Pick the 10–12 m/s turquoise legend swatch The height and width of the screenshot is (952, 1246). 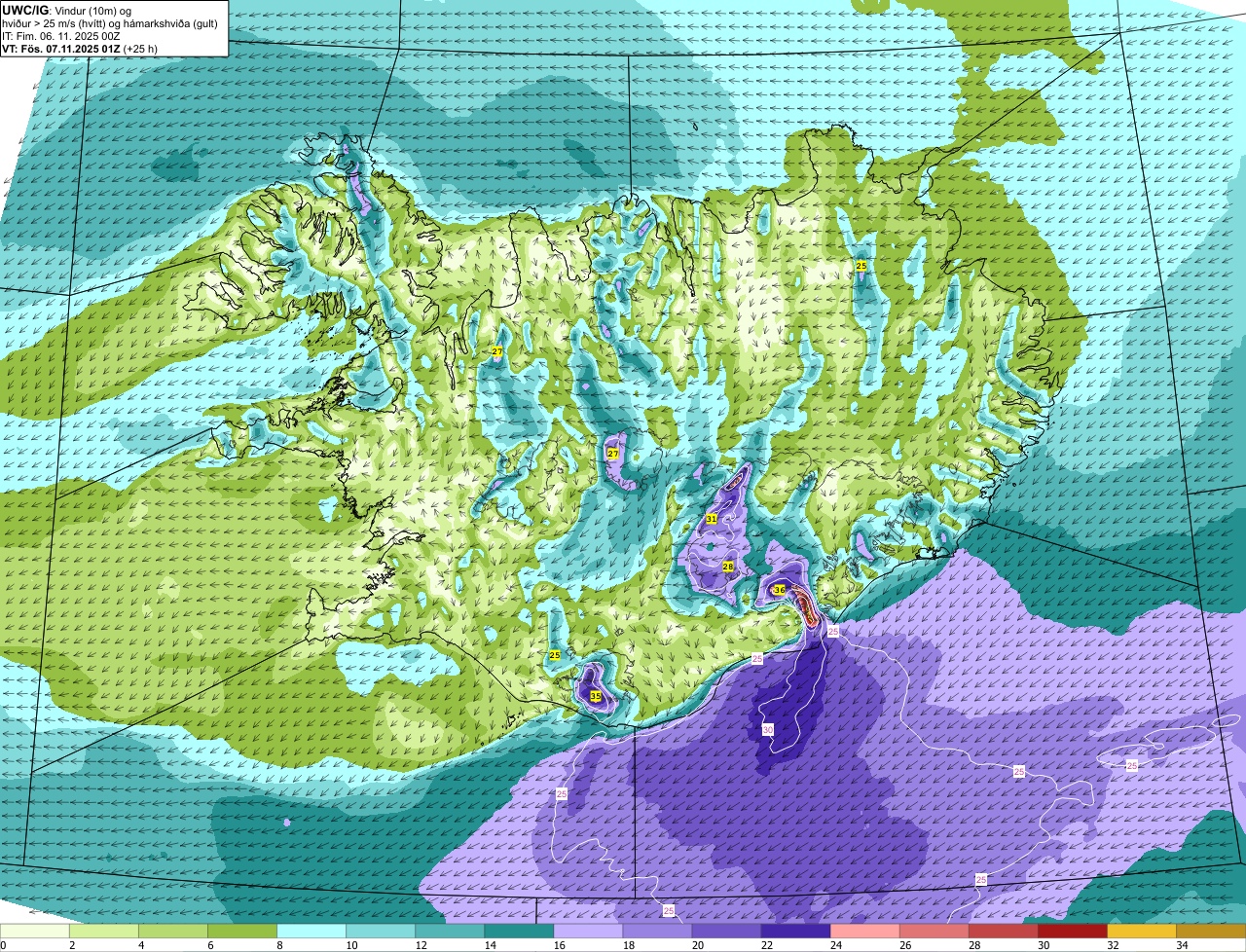click(x=381, y=932)
